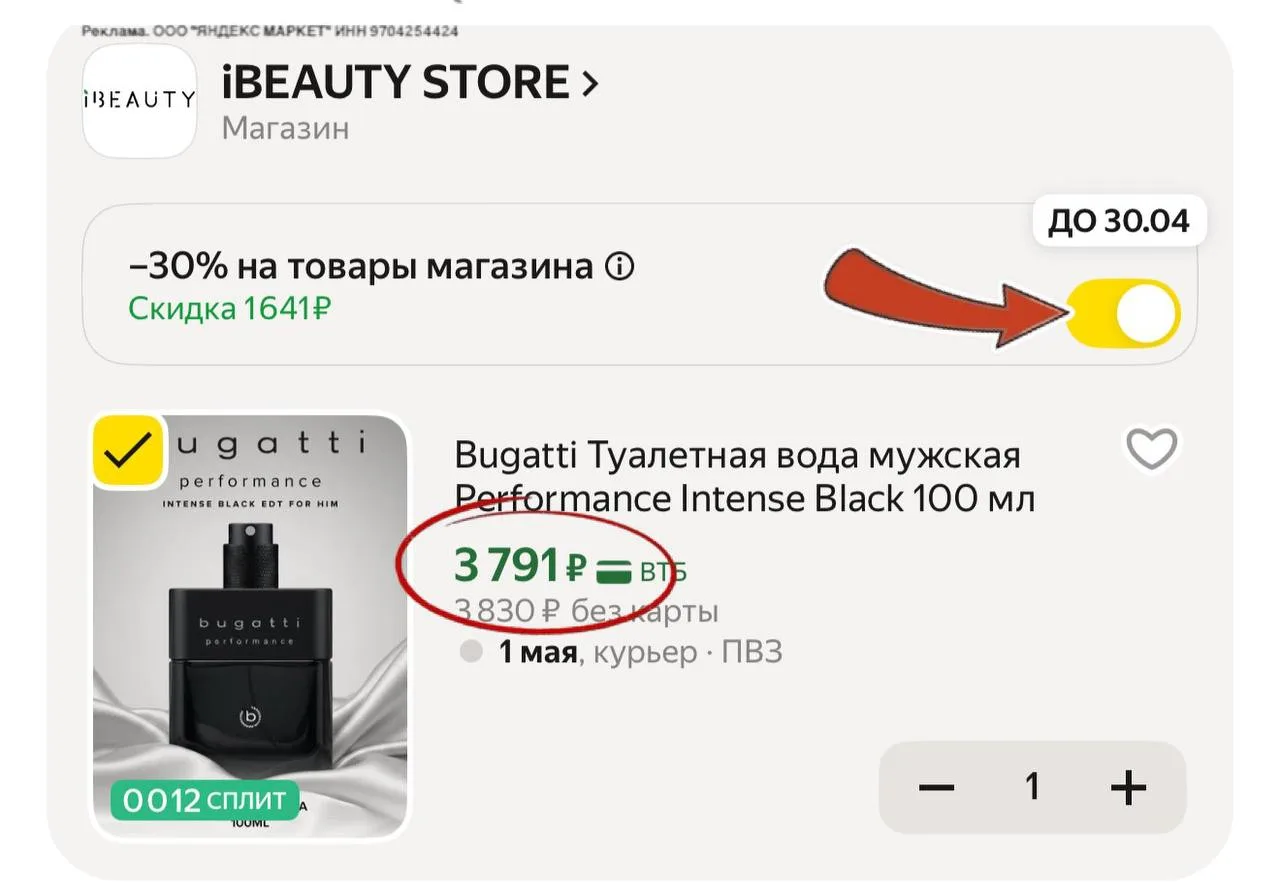Uncheck the yellow product selection checkbox

click(x=129, y=451)
